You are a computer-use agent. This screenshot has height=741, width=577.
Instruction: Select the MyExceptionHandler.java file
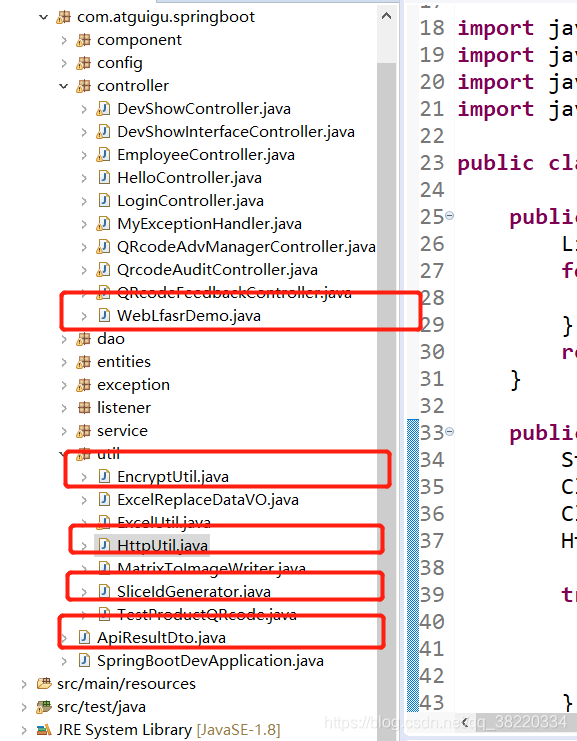(x=209, y=224)
